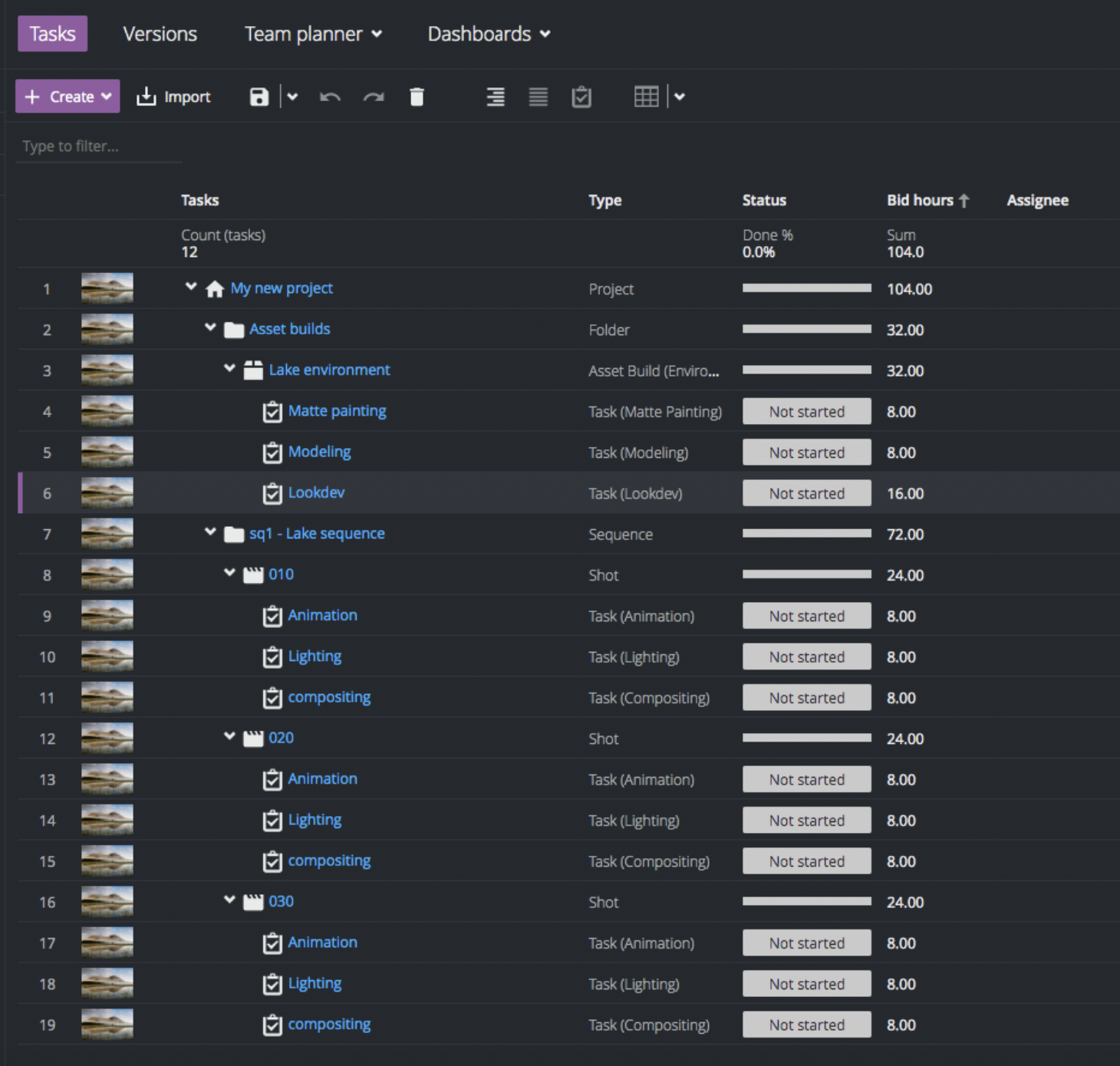Switch to the Versions tab

point(160,34)
